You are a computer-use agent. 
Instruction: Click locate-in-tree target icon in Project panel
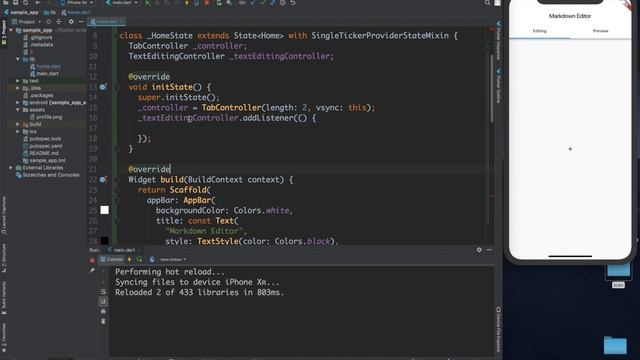click(49, 22)
